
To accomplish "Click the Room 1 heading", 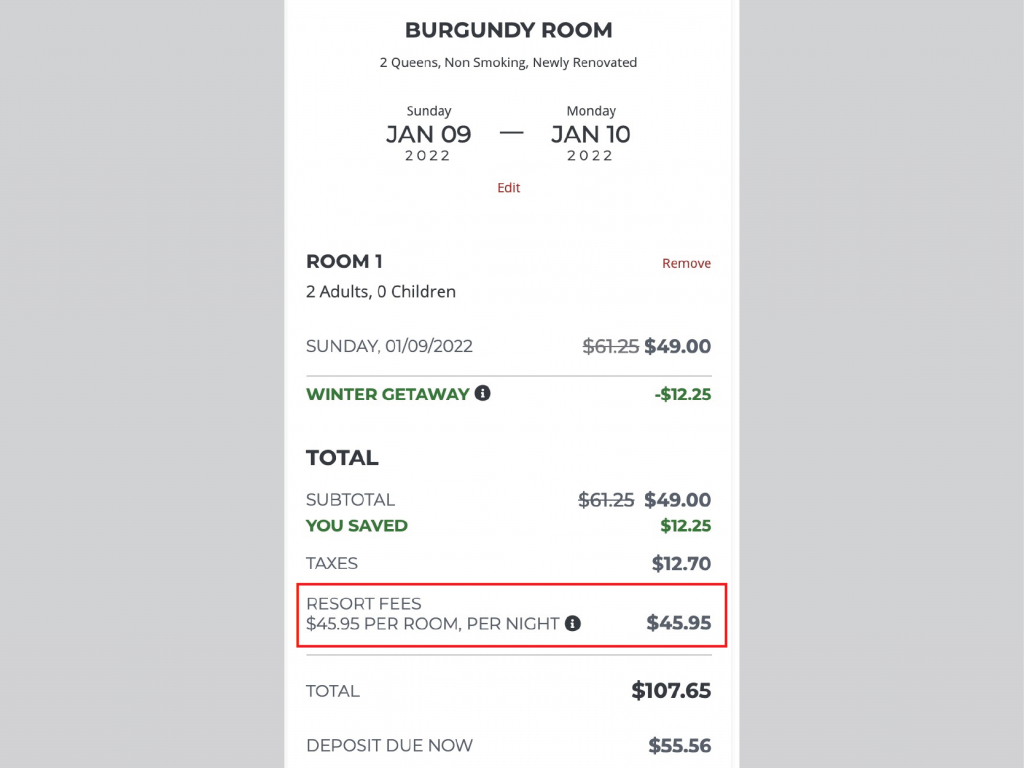I will coord(344,261).
